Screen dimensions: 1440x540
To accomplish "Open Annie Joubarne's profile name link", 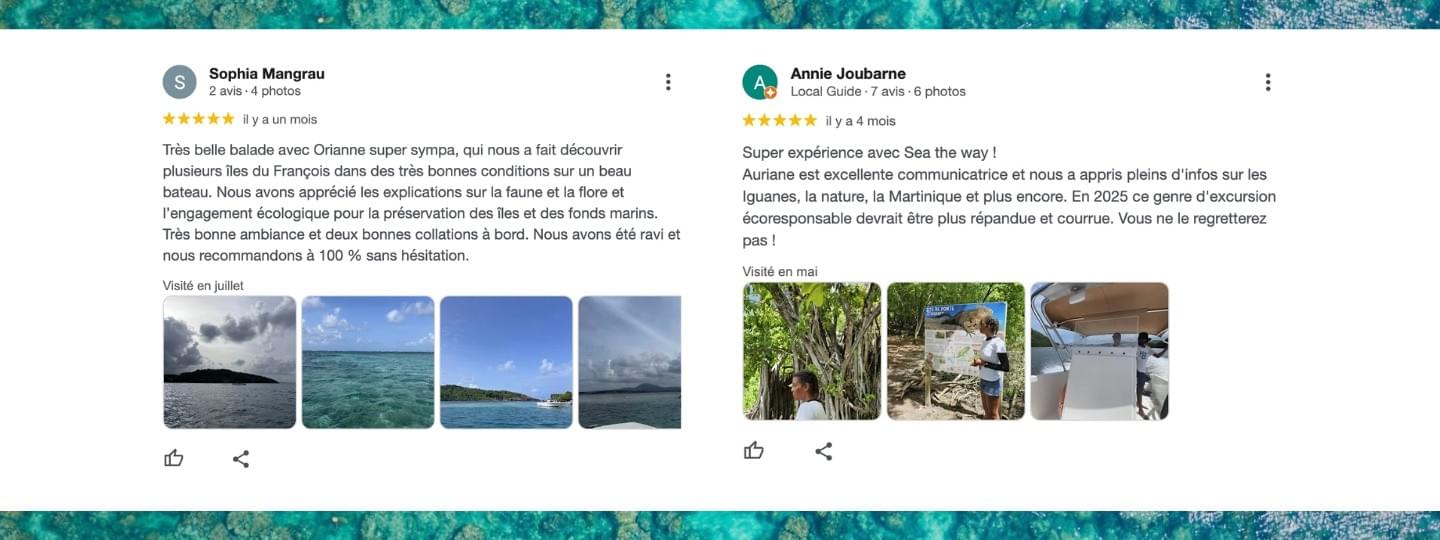I will point(848,73).
